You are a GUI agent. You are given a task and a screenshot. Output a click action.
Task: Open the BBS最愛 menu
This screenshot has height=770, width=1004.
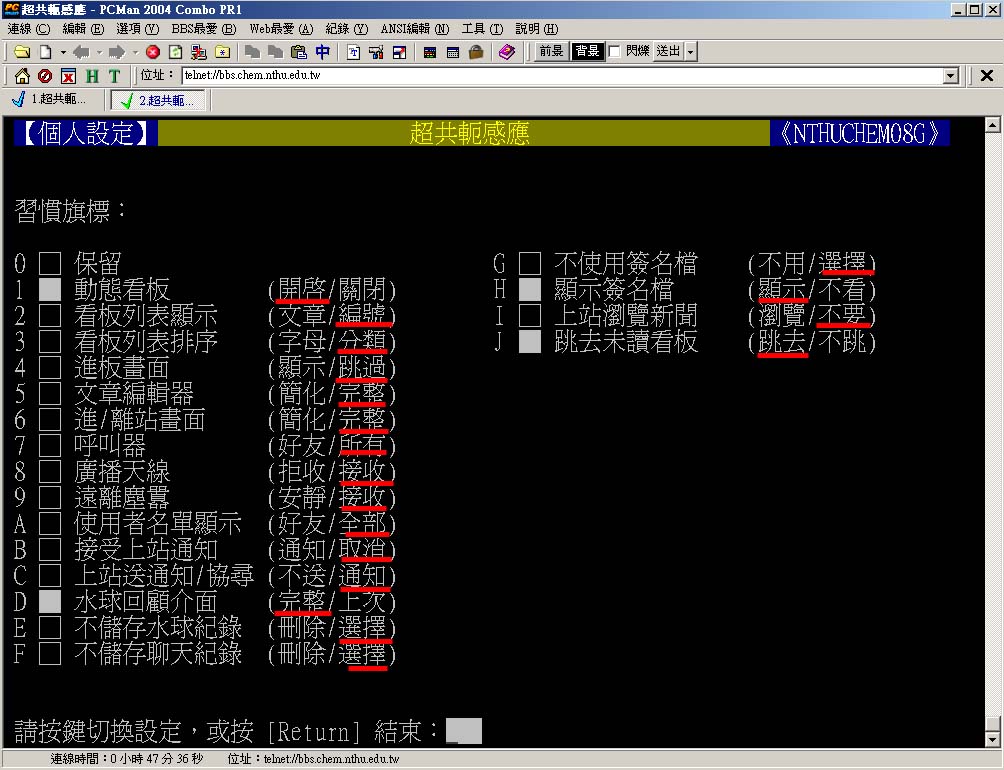point(203,29)
